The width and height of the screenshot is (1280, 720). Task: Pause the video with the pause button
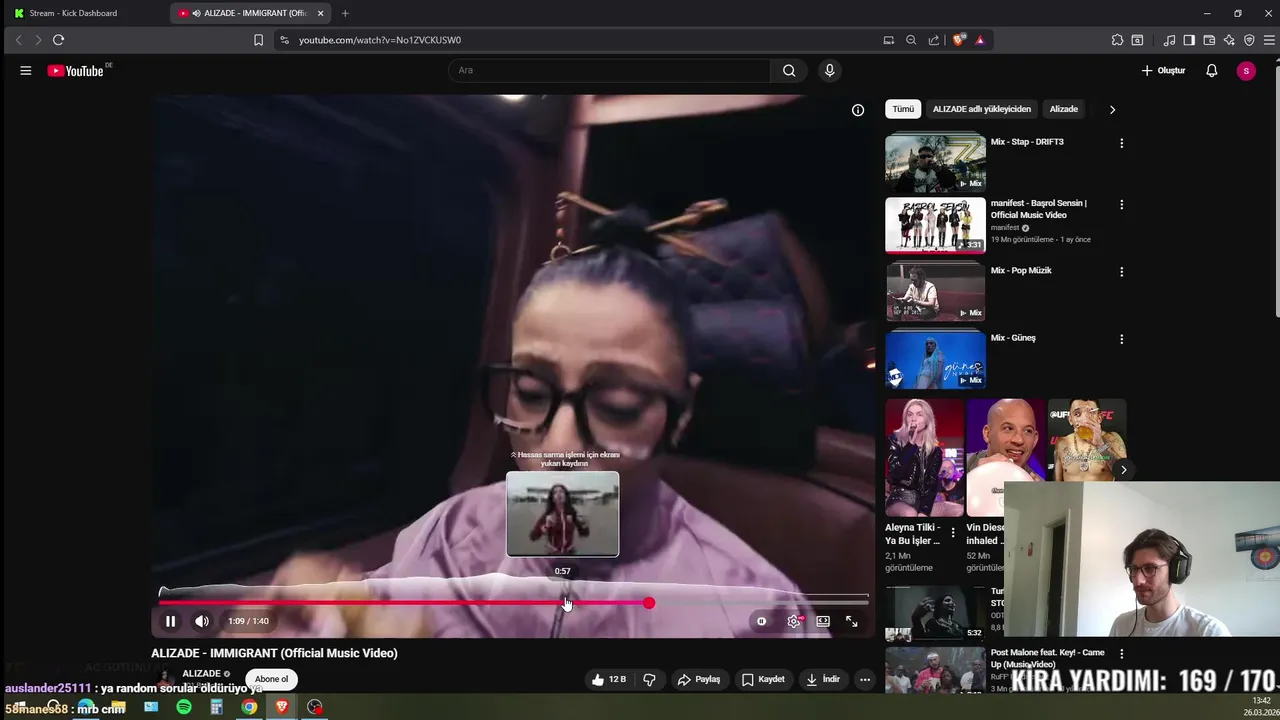[170, 621]
